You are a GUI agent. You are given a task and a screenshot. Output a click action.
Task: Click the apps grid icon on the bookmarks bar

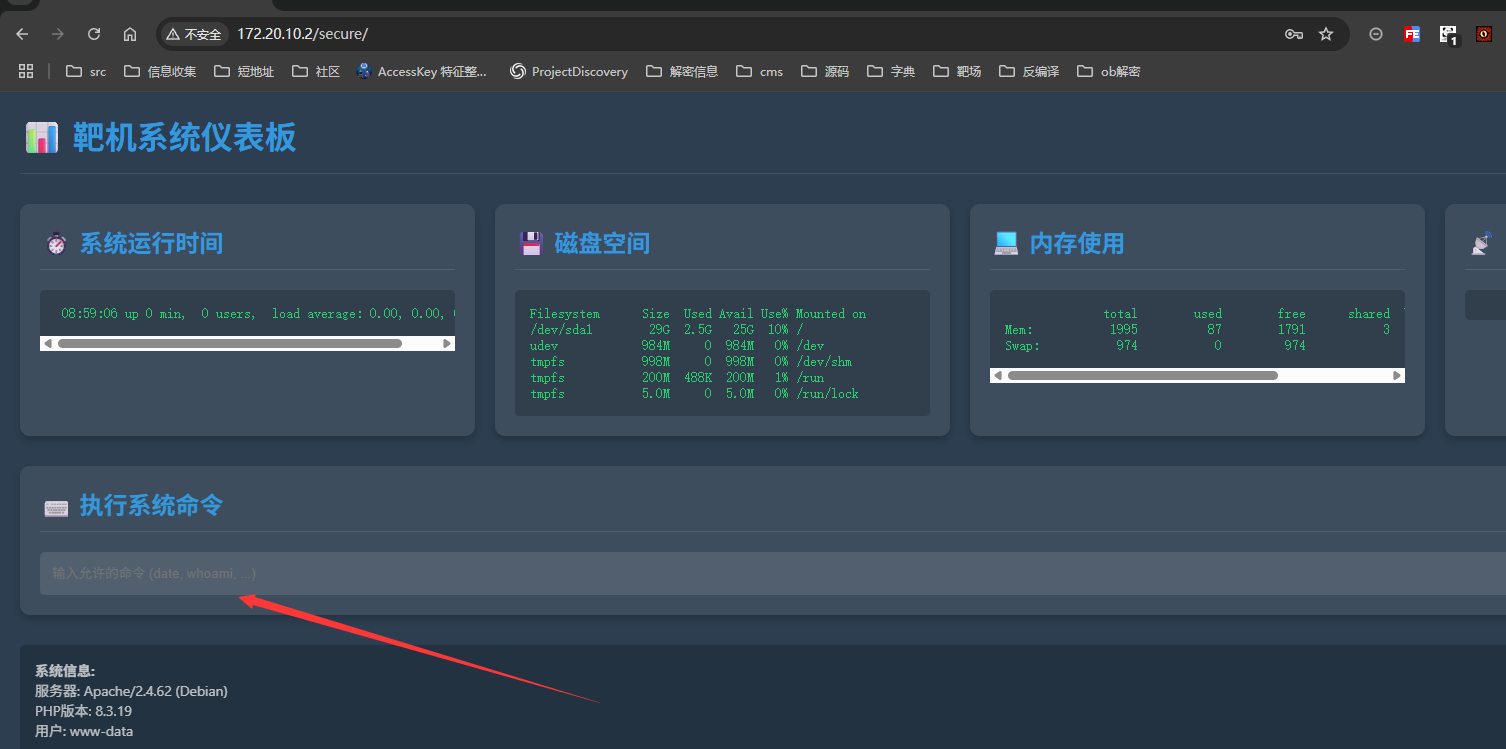point(25,71)
